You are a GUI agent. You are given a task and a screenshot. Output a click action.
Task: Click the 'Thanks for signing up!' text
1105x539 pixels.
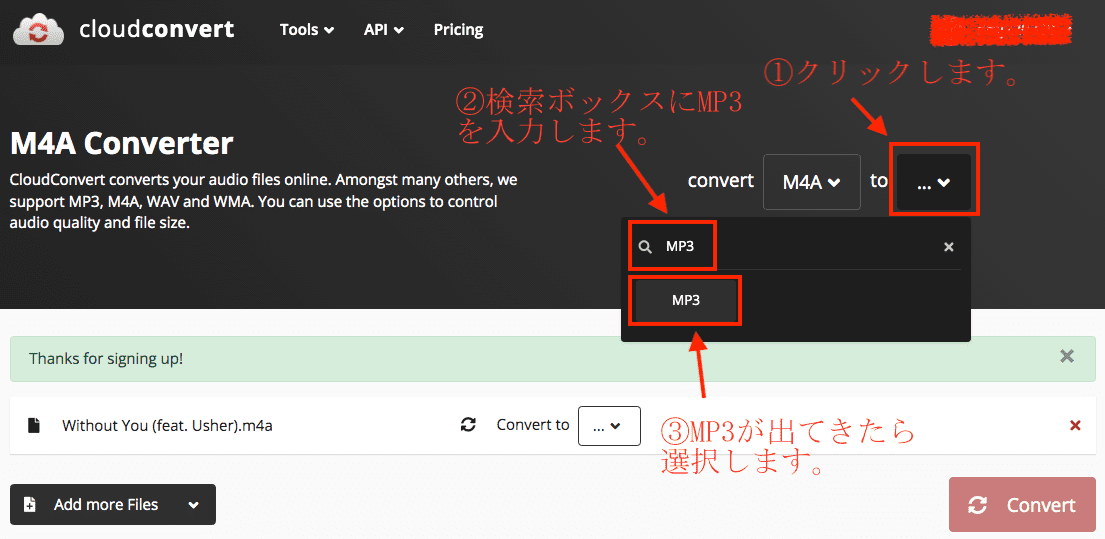(x=106, y=358)
